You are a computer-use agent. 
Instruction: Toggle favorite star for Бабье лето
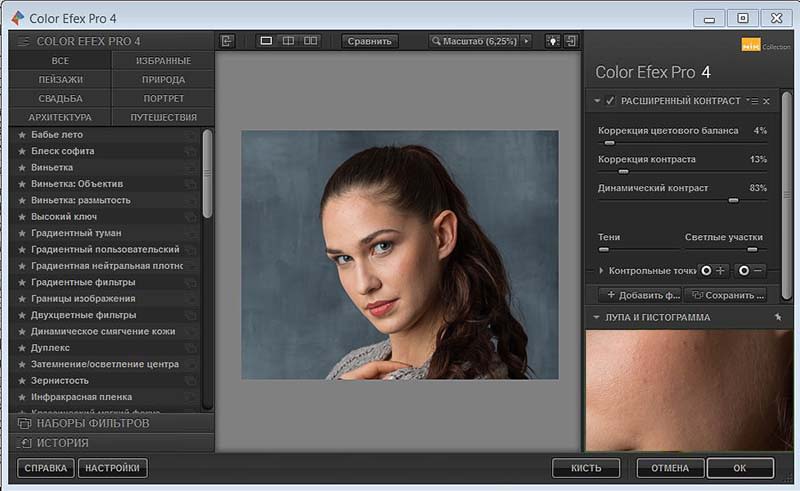[22, 135]
